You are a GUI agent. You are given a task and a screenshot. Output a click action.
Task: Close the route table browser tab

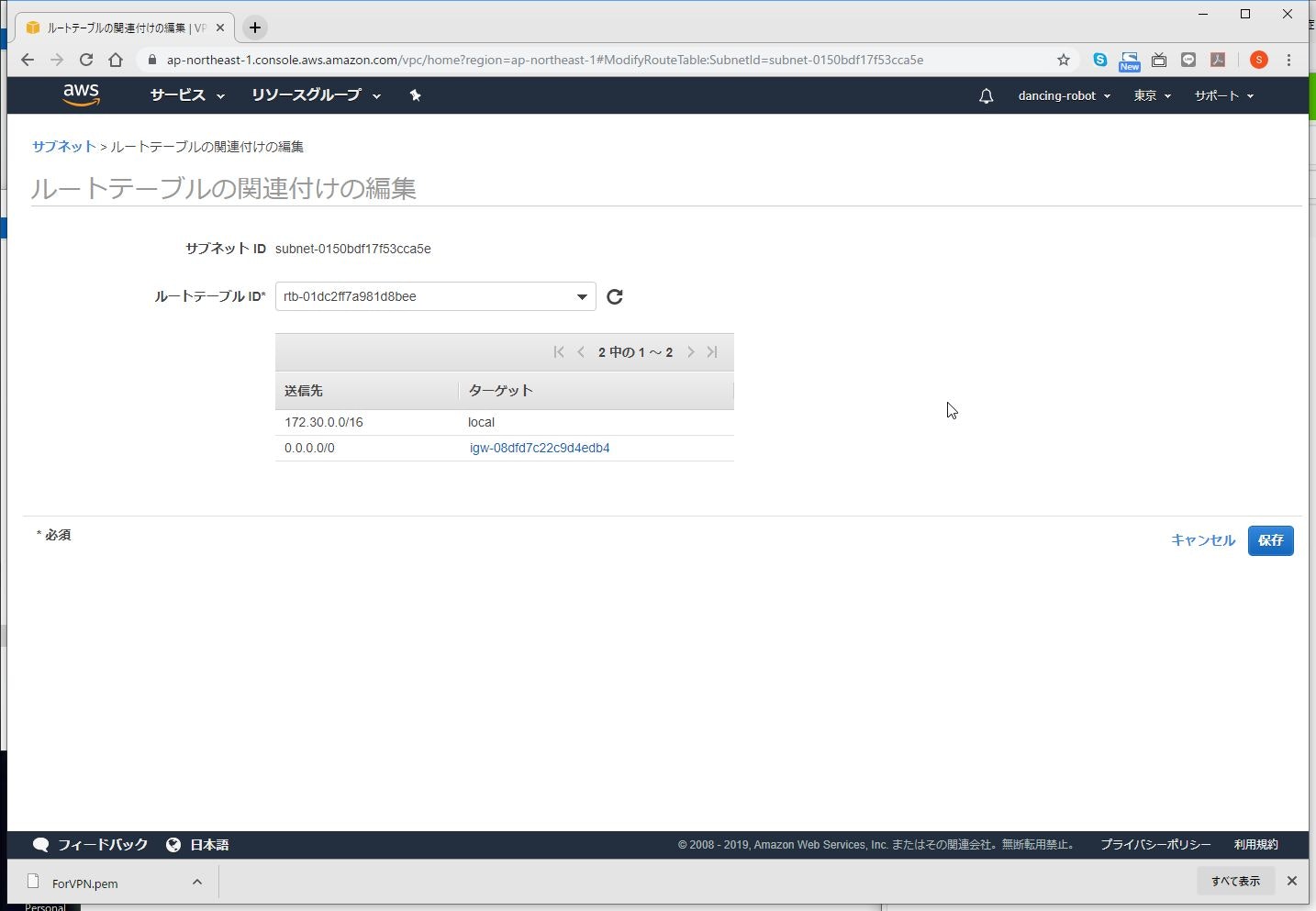point(220,28)
